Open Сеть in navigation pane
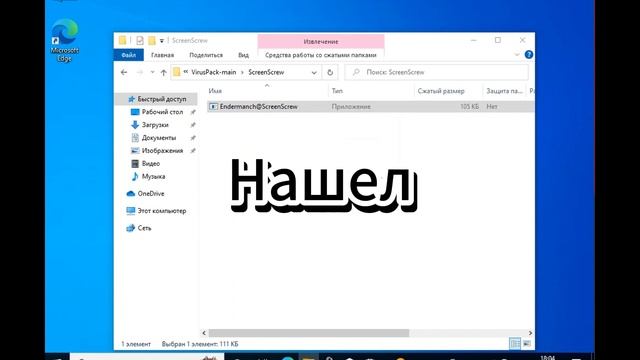The image size is (640, 360). point(139,228)
